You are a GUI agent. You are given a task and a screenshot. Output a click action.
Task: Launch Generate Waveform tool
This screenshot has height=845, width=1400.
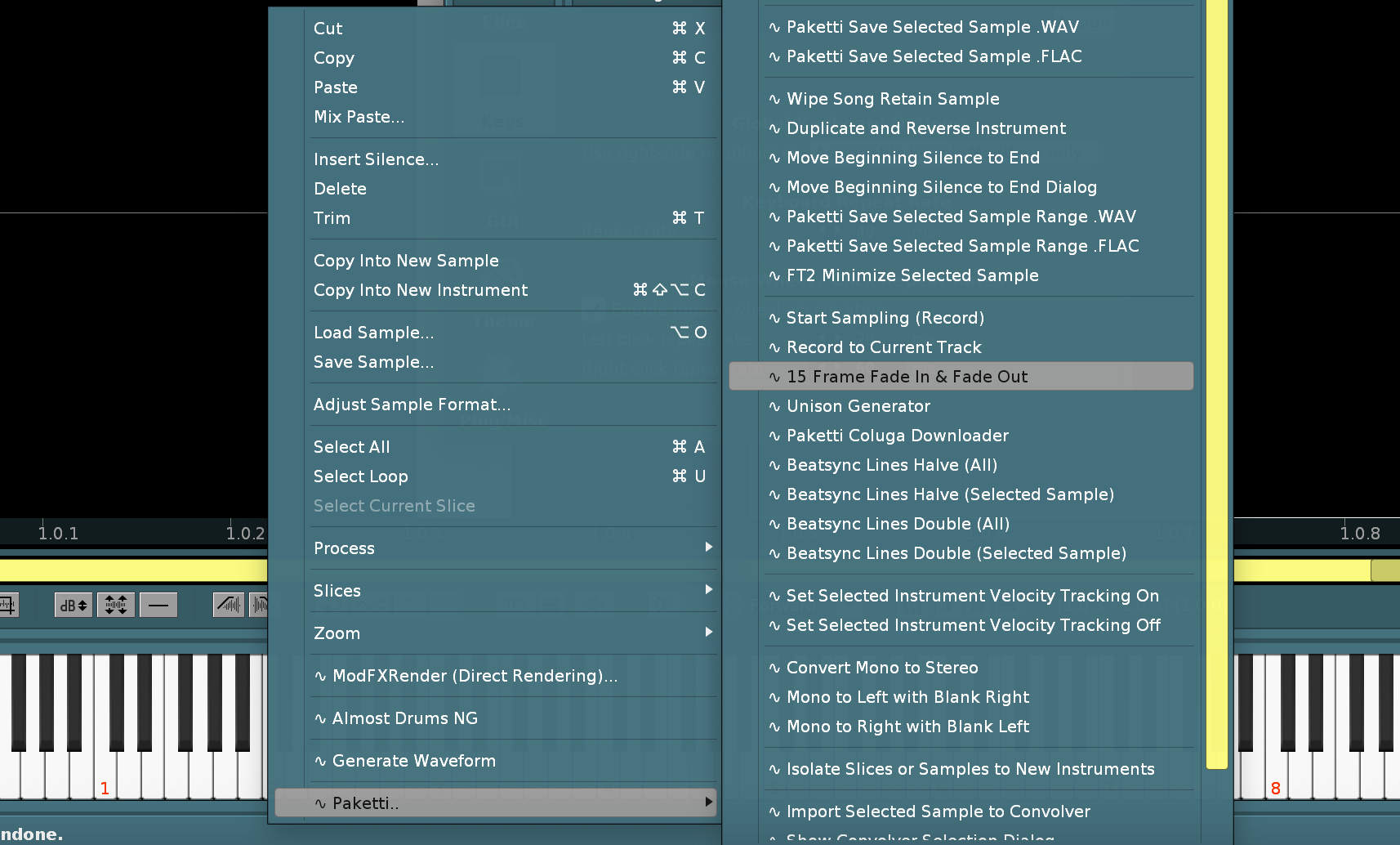pyautogui.click(x=413, y=761)
